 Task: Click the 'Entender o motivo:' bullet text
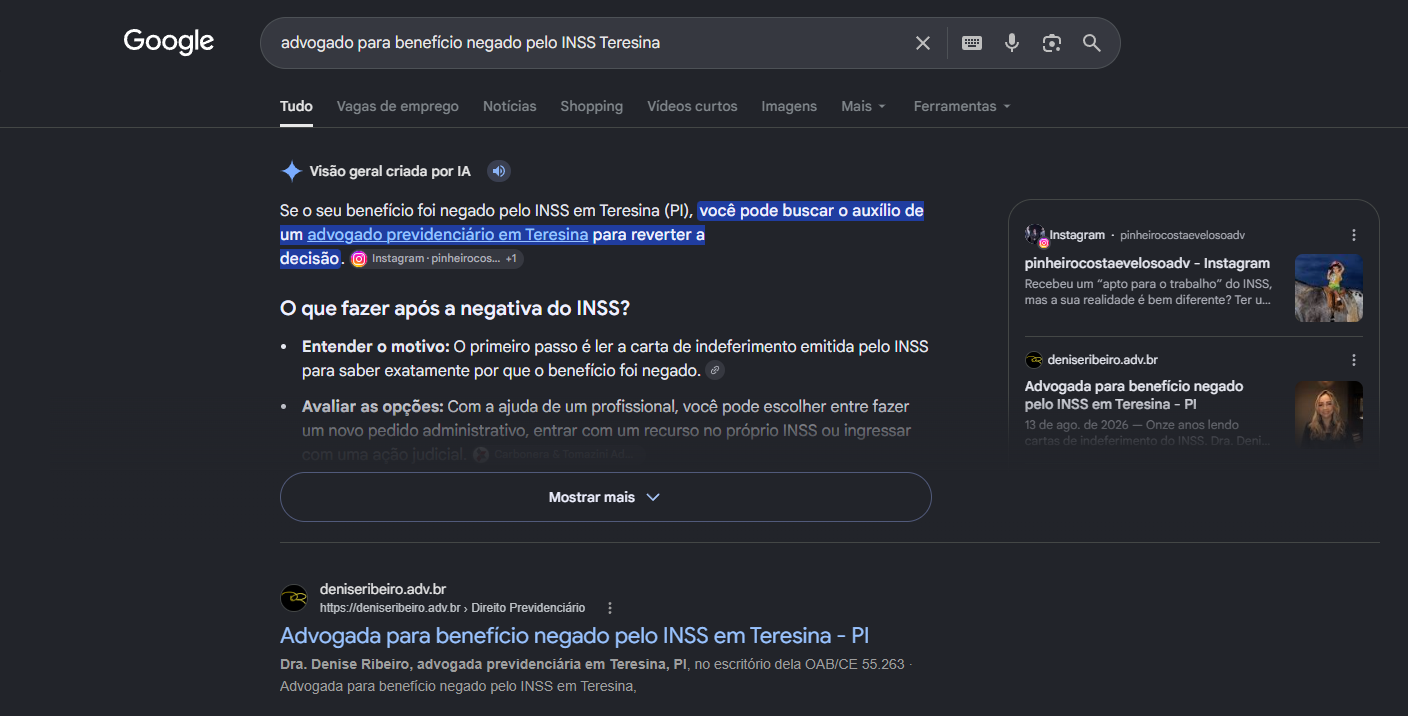(376, 347)
